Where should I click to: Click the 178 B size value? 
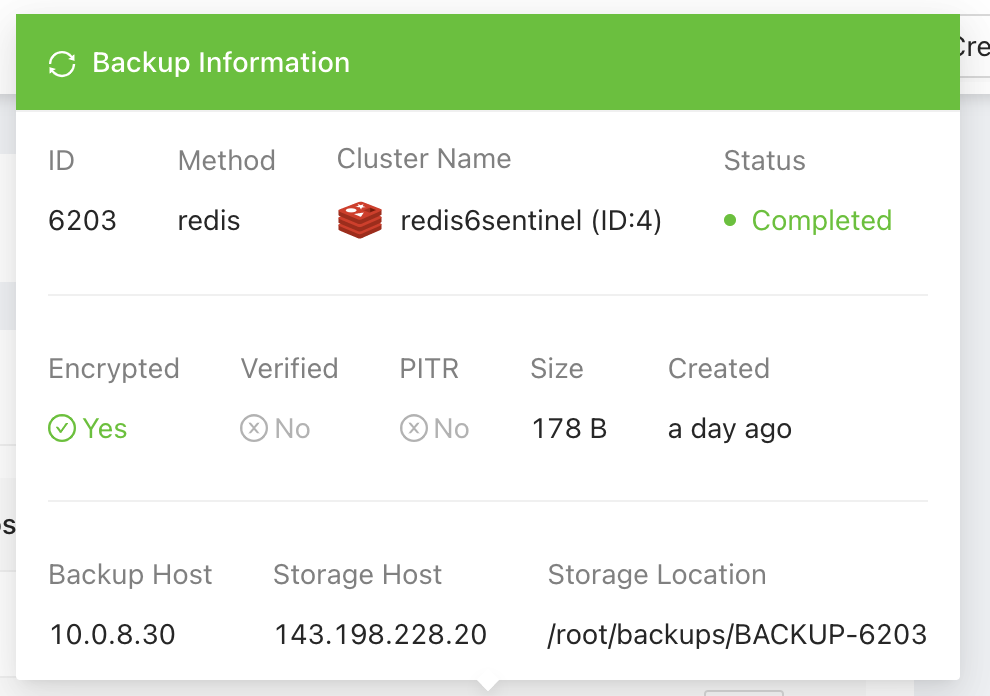pyautogui.click(x=569, y=429)
